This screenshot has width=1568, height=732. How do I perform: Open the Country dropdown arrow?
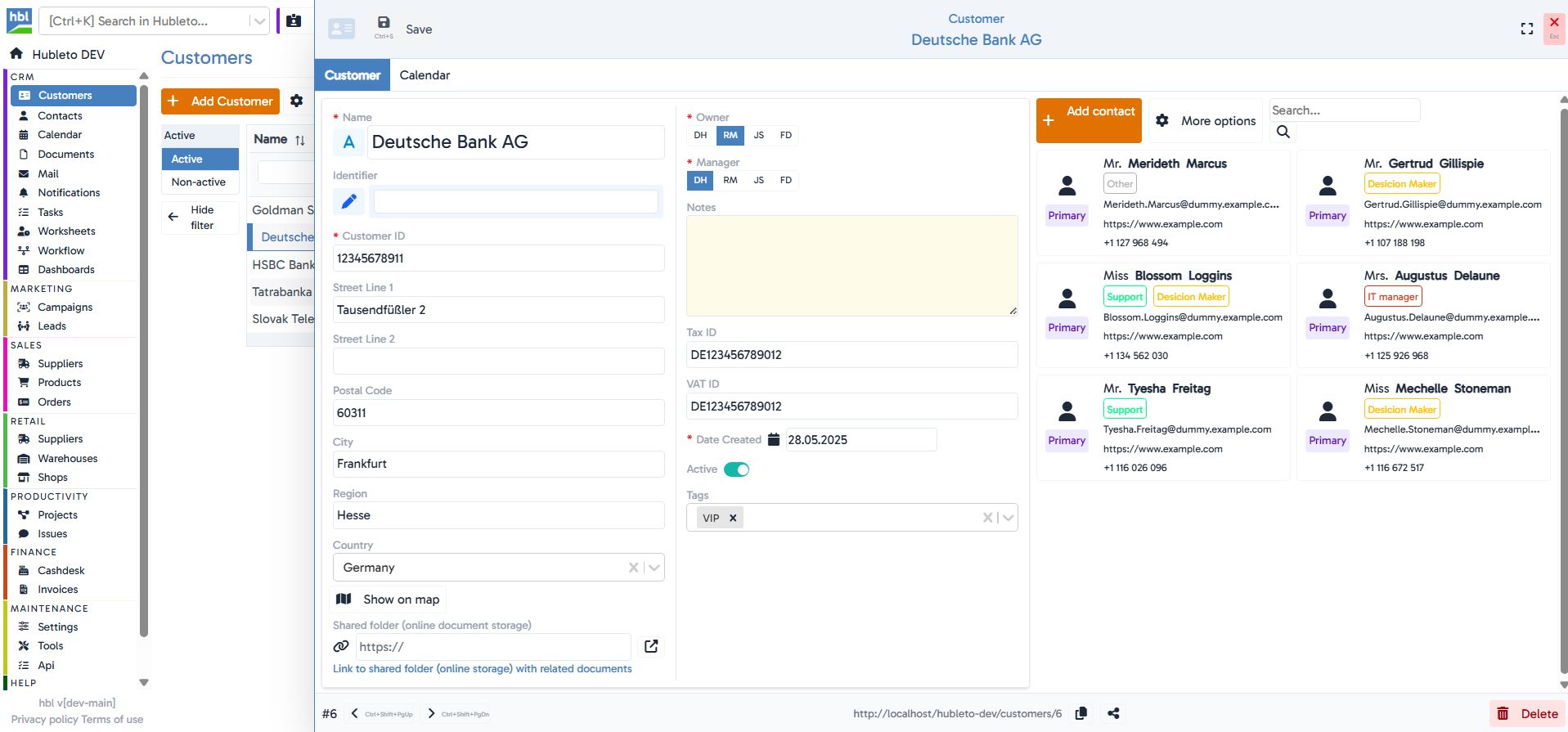[x=654, y=568]
